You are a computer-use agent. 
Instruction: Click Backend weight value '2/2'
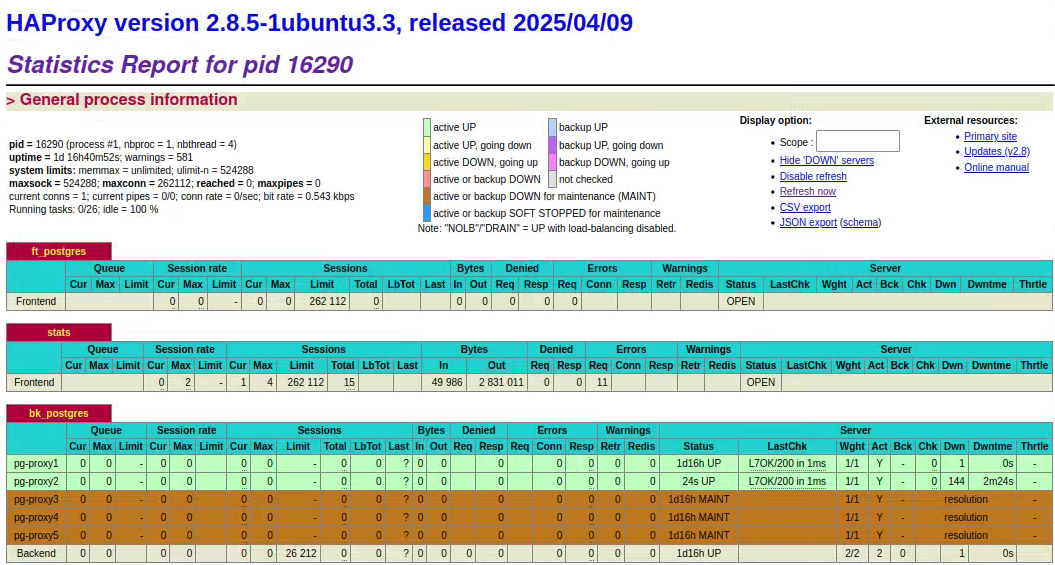click(852, 553)
